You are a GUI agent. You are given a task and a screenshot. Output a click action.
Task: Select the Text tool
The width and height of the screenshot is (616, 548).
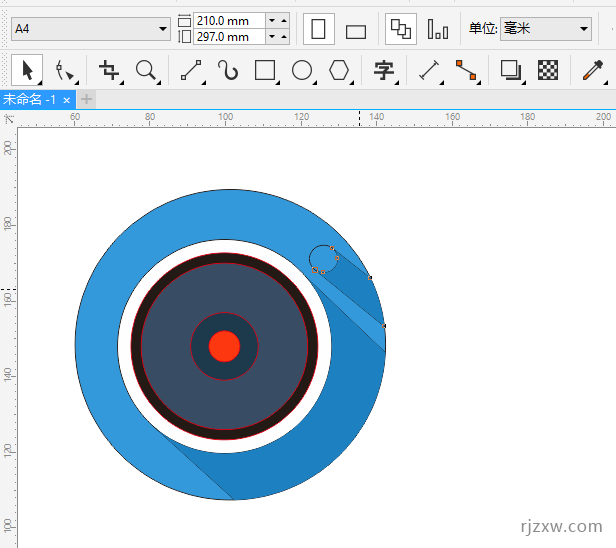(383, 70)
